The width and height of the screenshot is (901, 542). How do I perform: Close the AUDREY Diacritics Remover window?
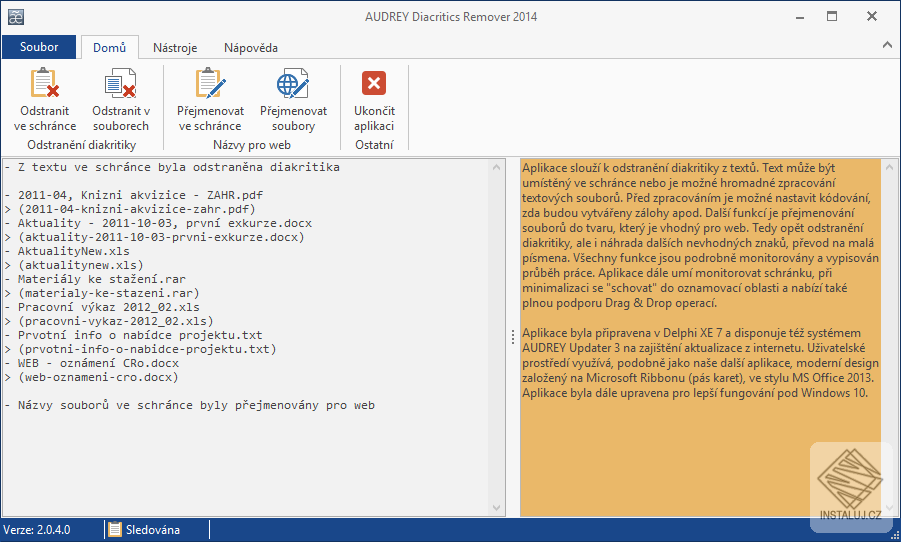coord(872,17)
